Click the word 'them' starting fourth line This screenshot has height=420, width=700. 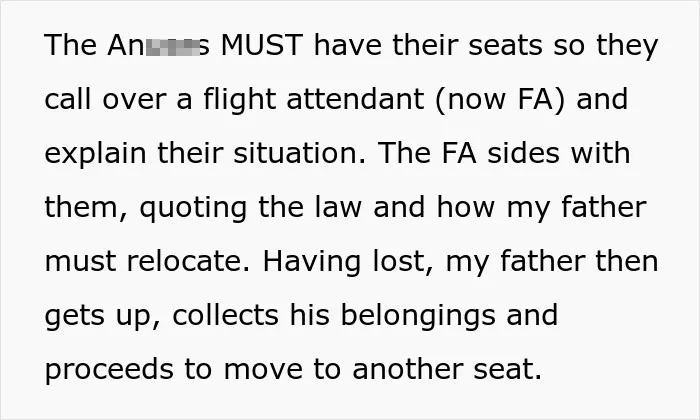[85, 208]
